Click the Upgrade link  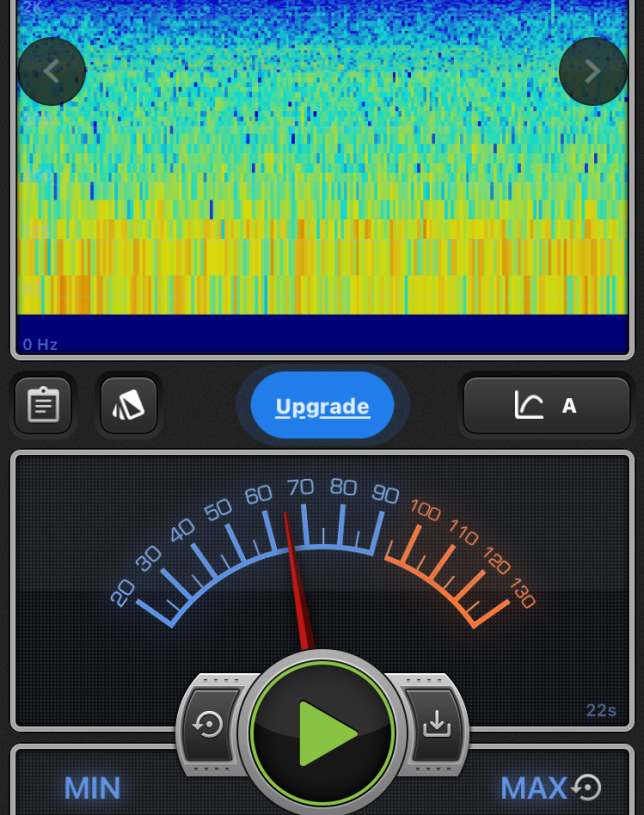(322, 406)
